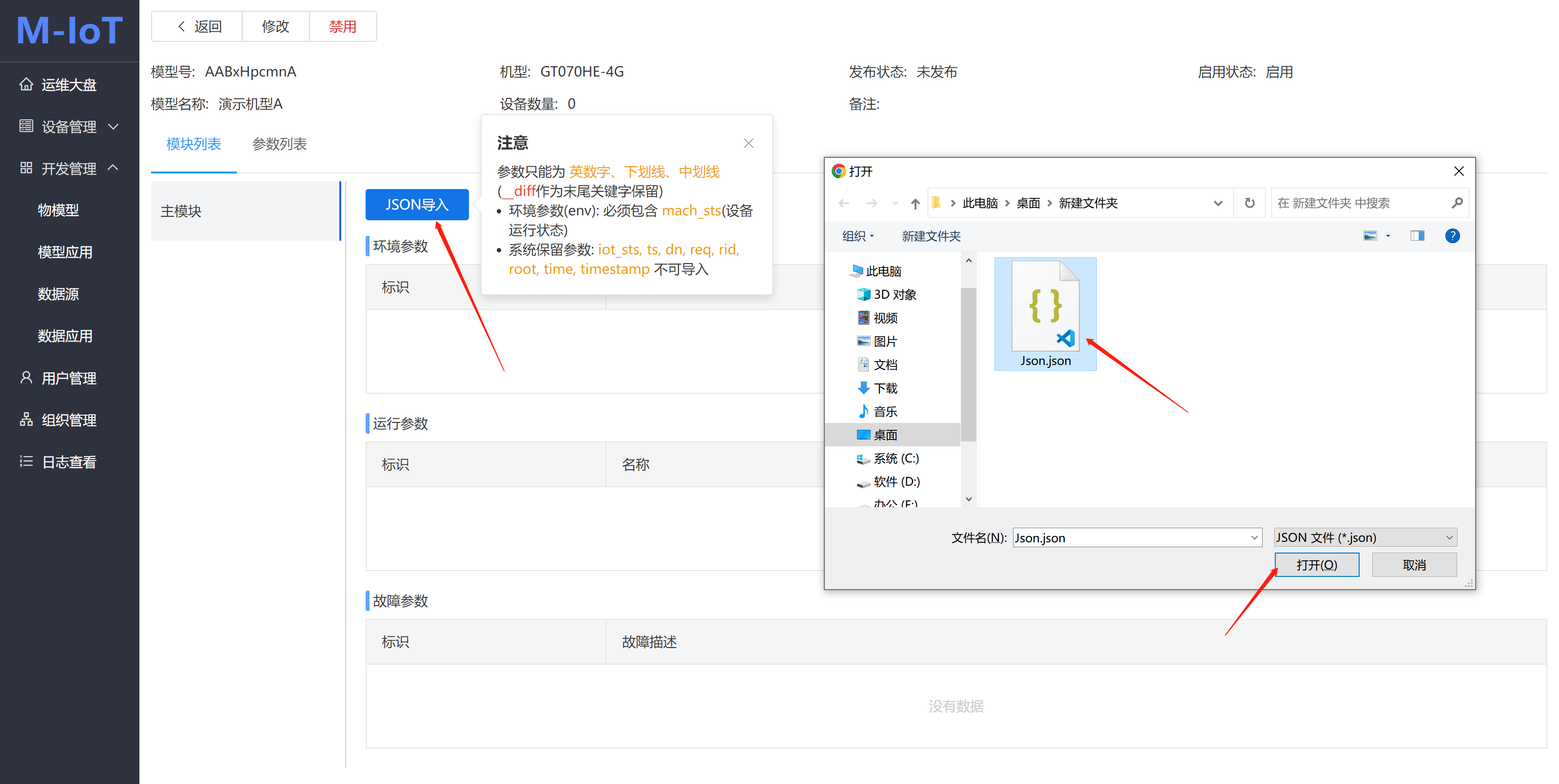Click the red 禁用 button
This screenshot has height=784, width=1559.
point(343,27)
